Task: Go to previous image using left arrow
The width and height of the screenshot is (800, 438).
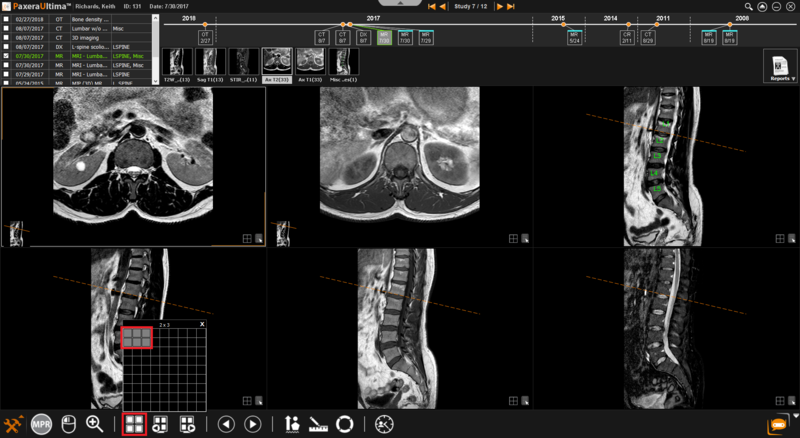Action: 226,424
